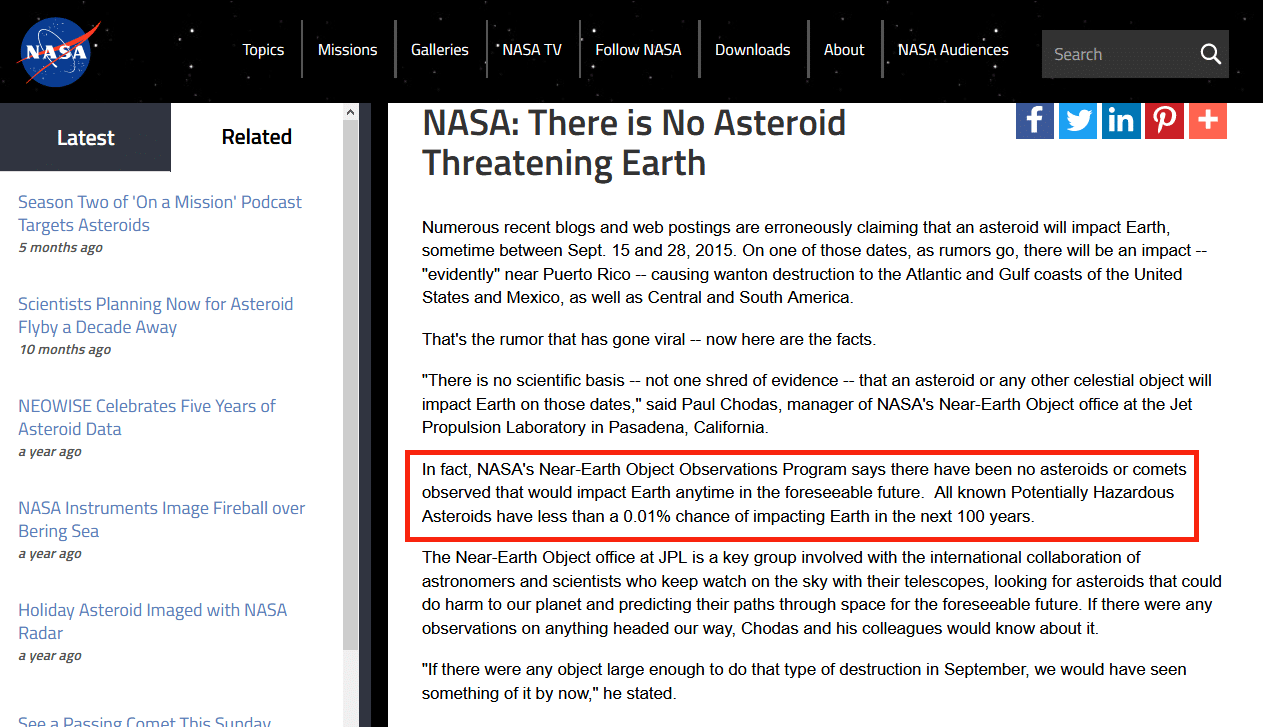Switch to the Related tab
Viewport: 1263px width, 727px height.
click(x=256, y=137)
